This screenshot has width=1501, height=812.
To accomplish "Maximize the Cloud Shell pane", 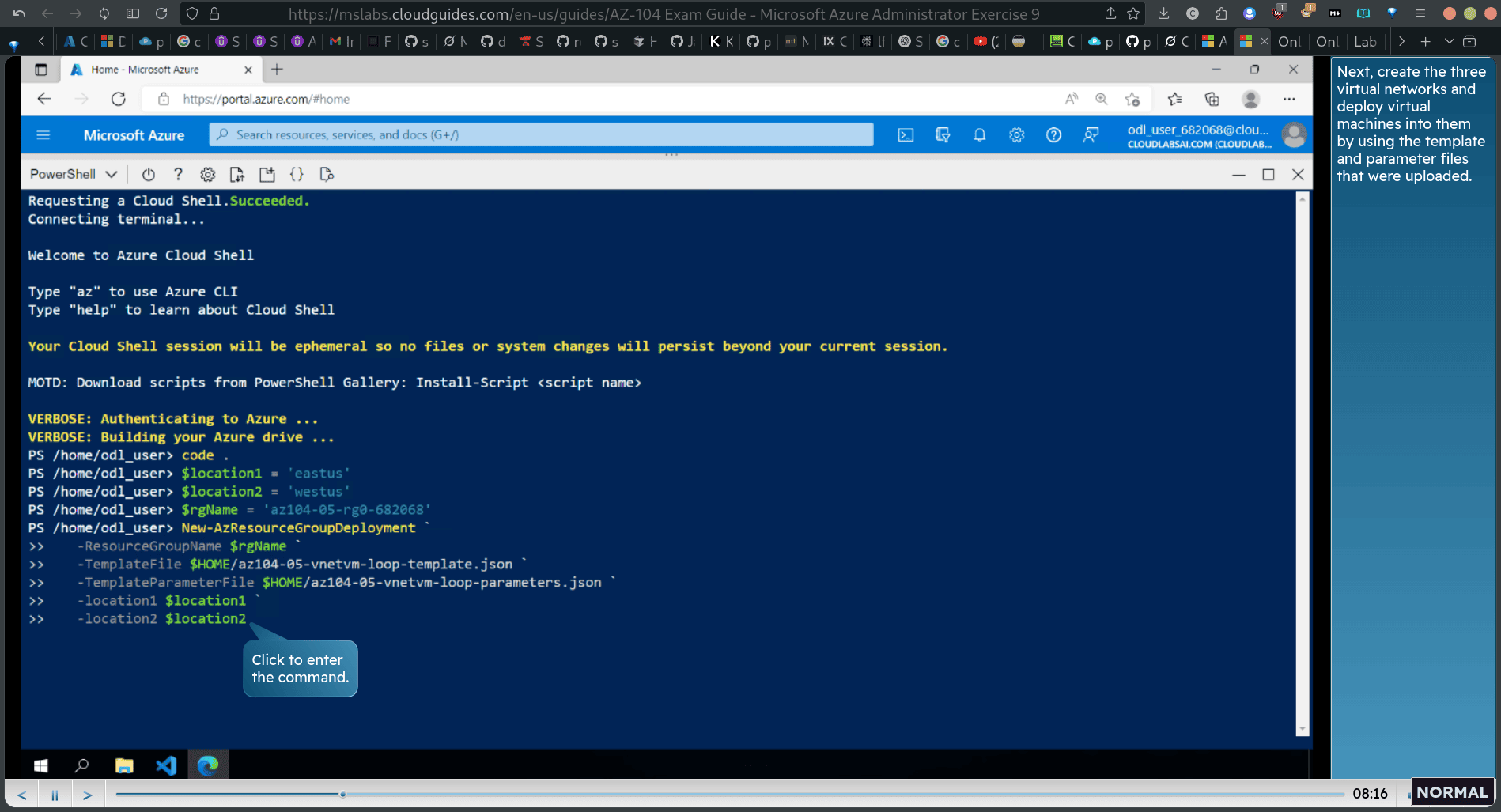I will click(x=1268, y=175).
